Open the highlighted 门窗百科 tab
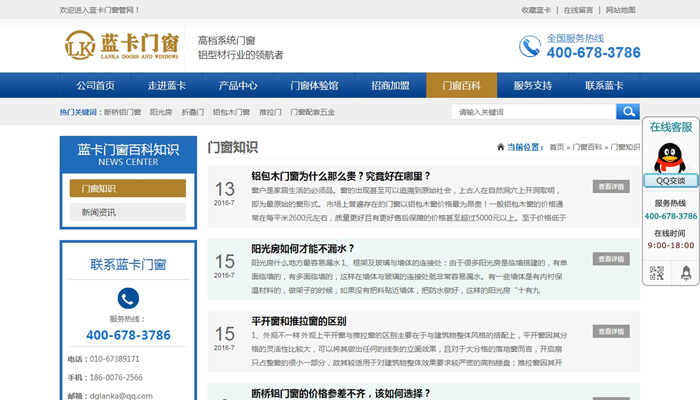The image size is (700, 400). [x=462, y=85]
